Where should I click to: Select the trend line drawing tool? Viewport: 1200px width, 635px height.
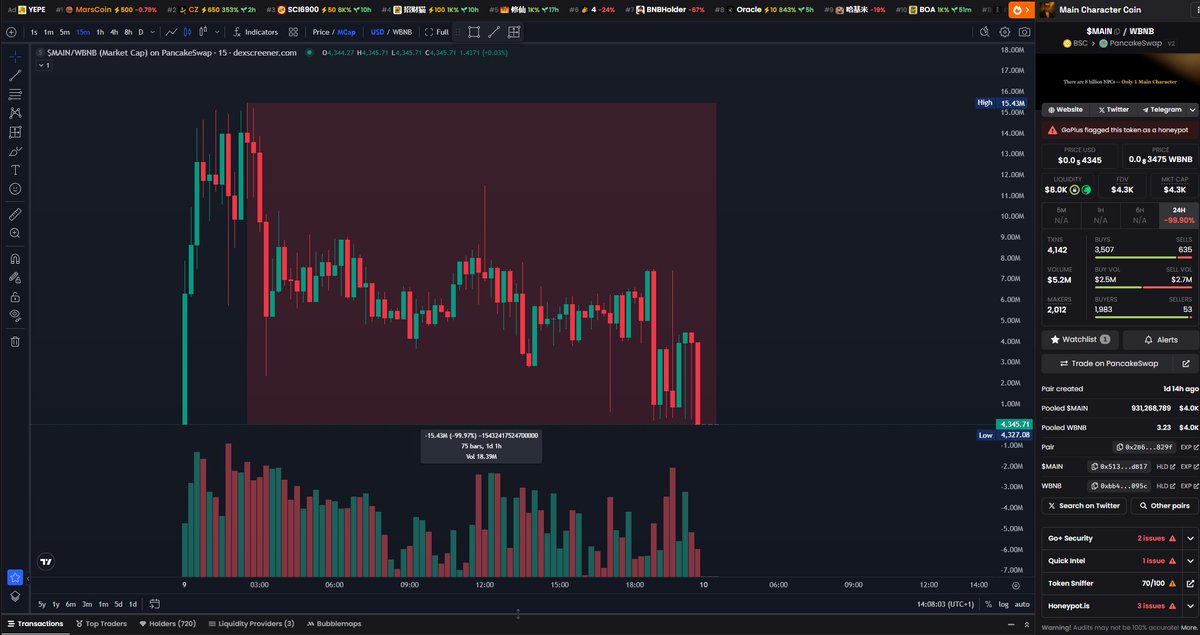[x=15, y=76]
